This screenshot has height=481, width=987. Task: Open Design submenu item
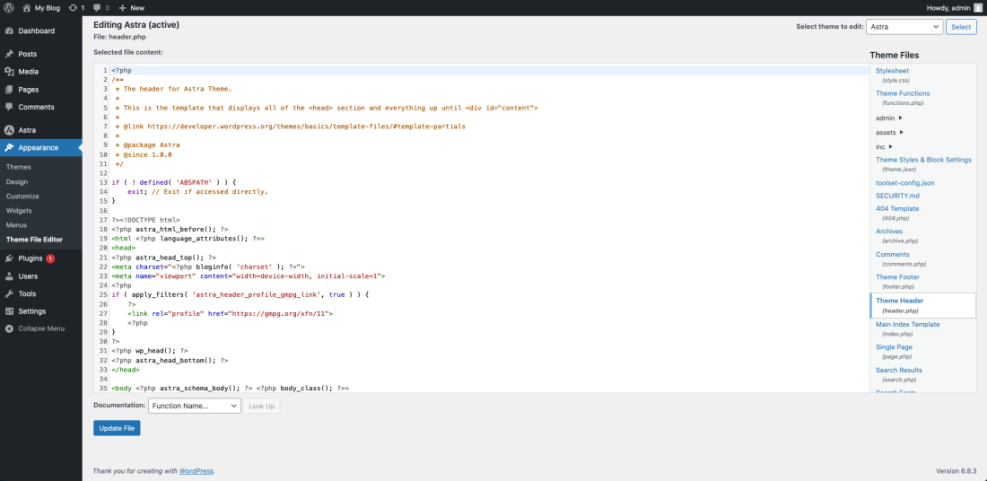[17, 181]
